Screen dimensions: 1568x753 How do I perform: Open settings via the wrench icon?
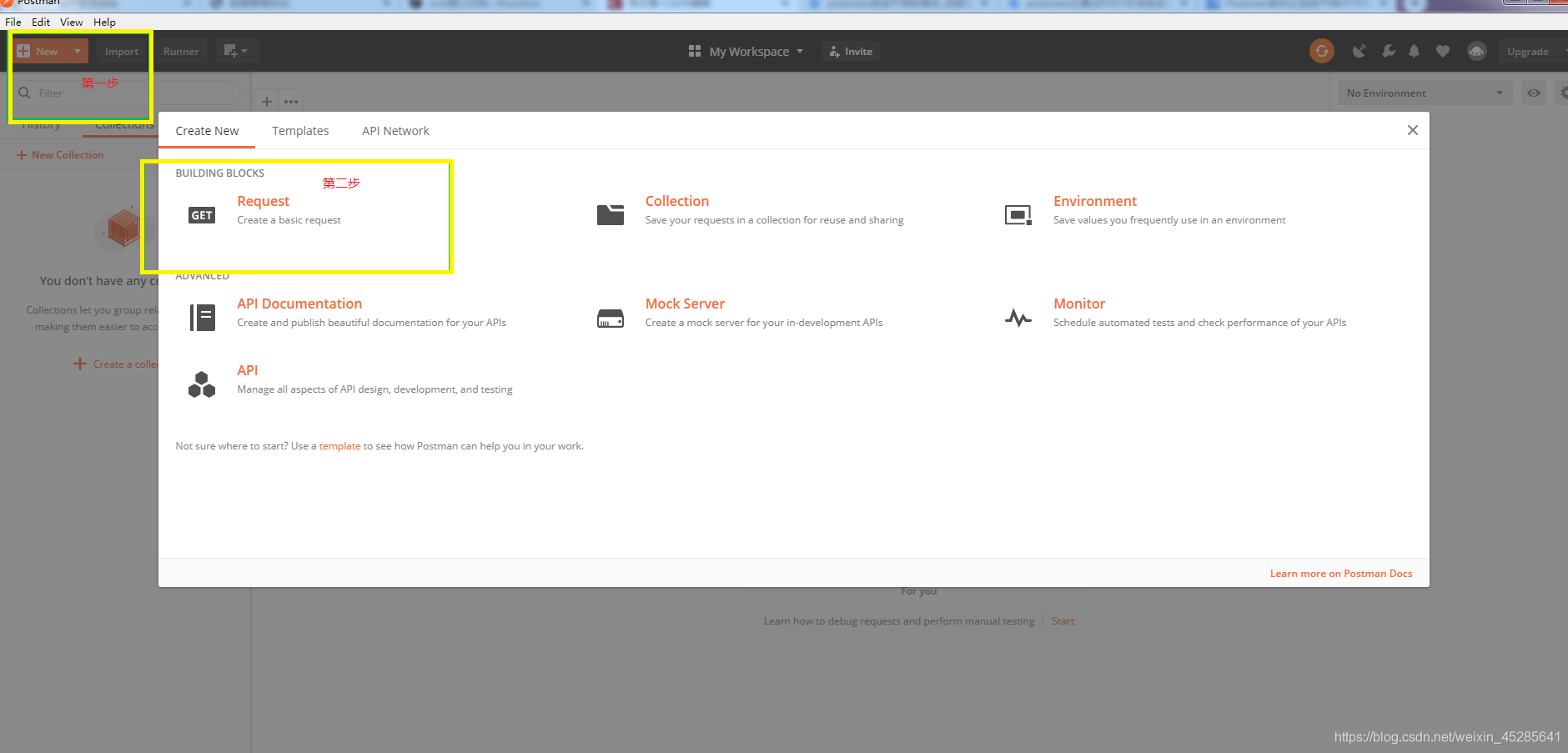(x=1389, y=51)
